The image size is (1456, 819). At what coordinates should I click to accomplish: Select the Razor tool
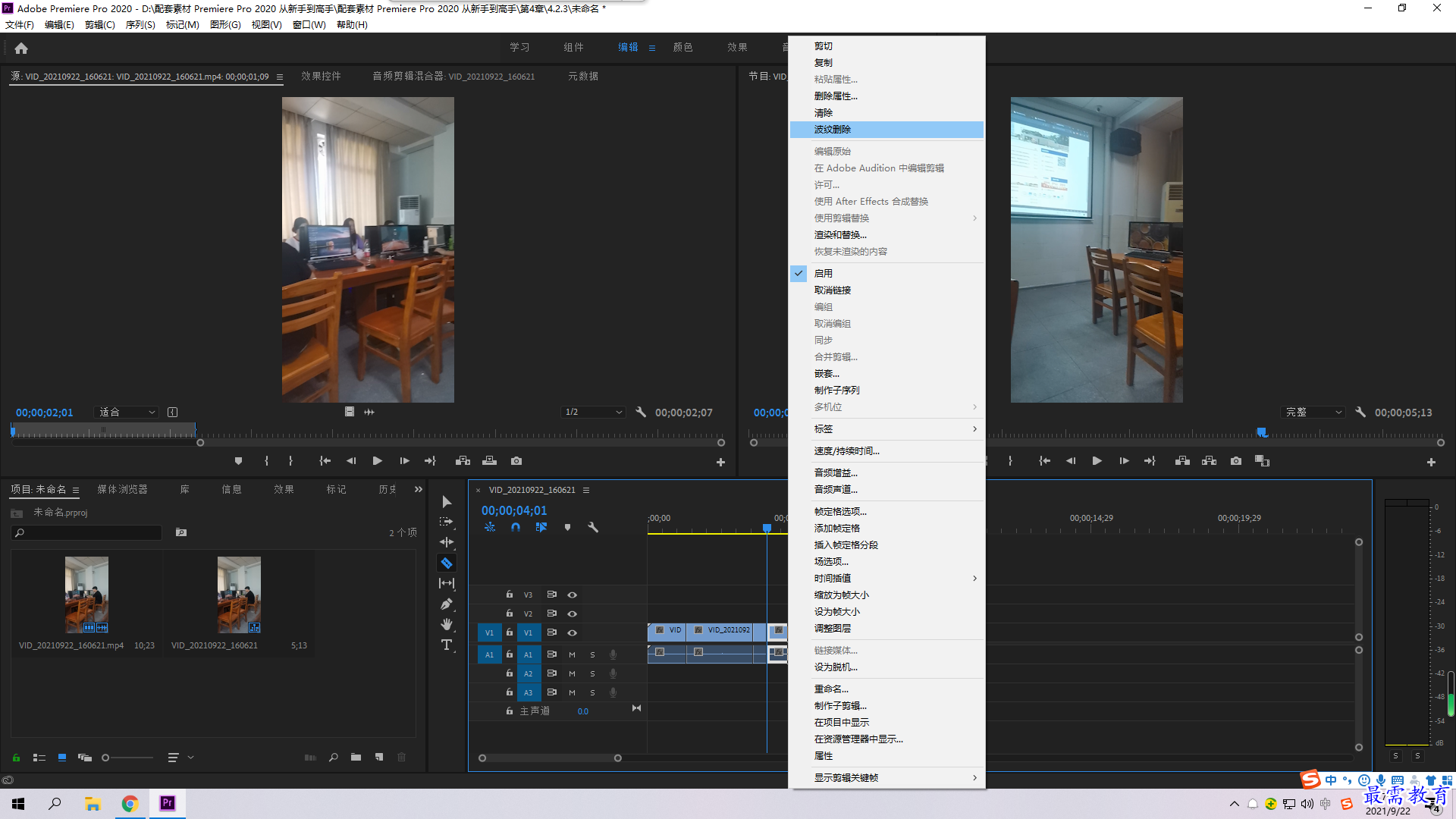coord(447,563)
